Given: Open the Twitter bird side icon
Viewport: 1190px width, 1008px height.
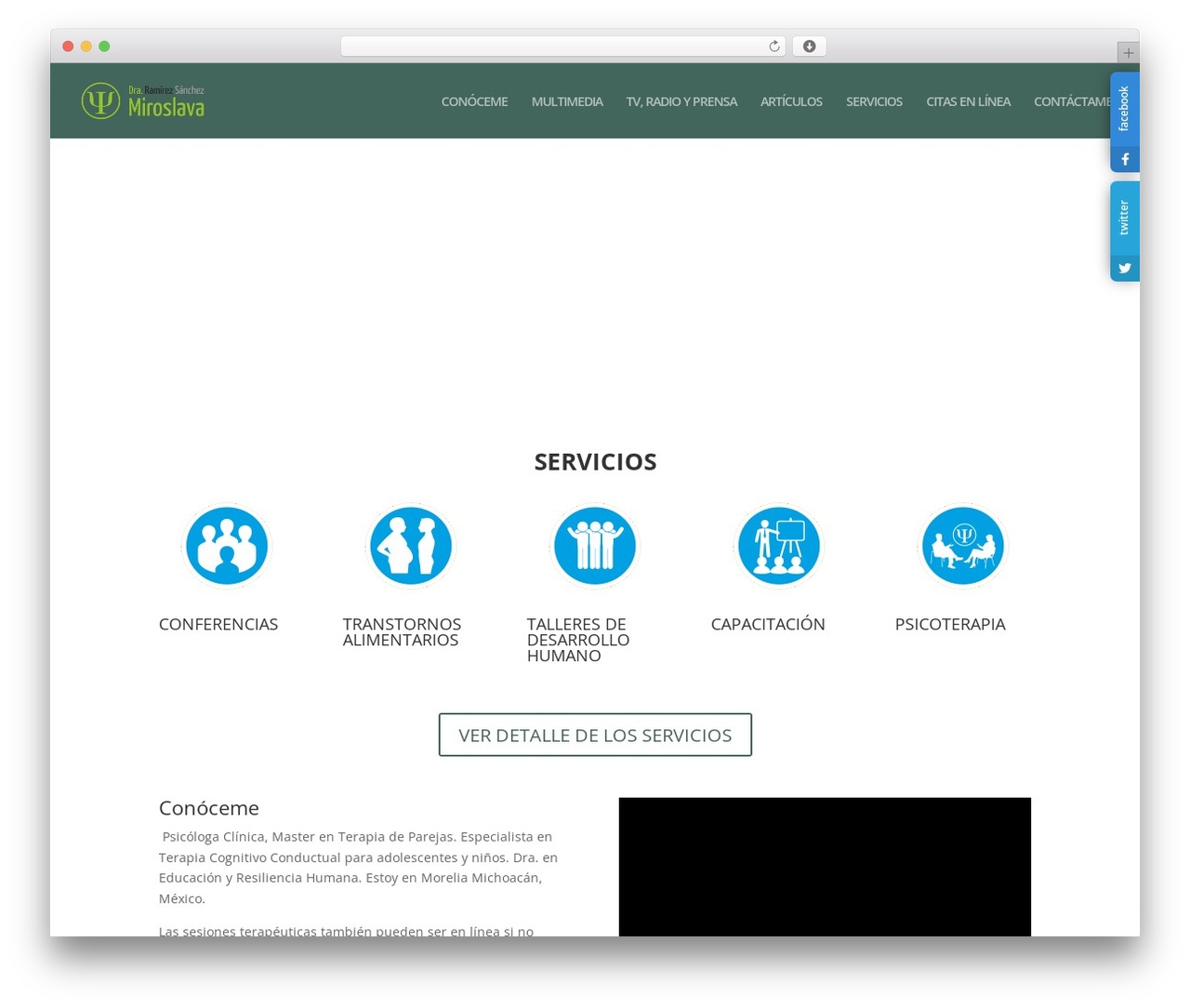Looking at the screenshot, I should 1125,268.
